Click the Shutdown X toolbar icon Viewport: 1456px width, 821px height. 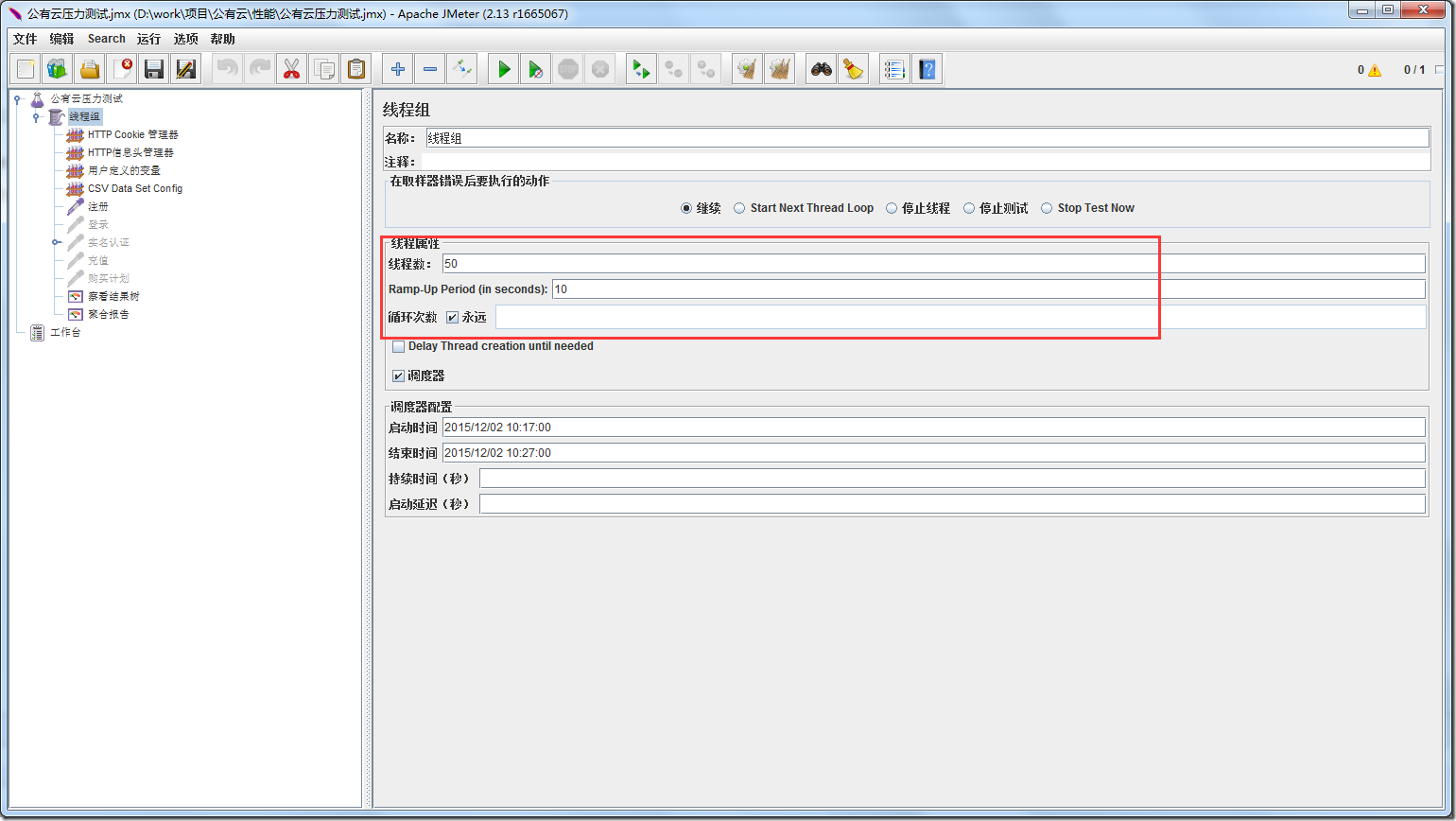(600, 69)
